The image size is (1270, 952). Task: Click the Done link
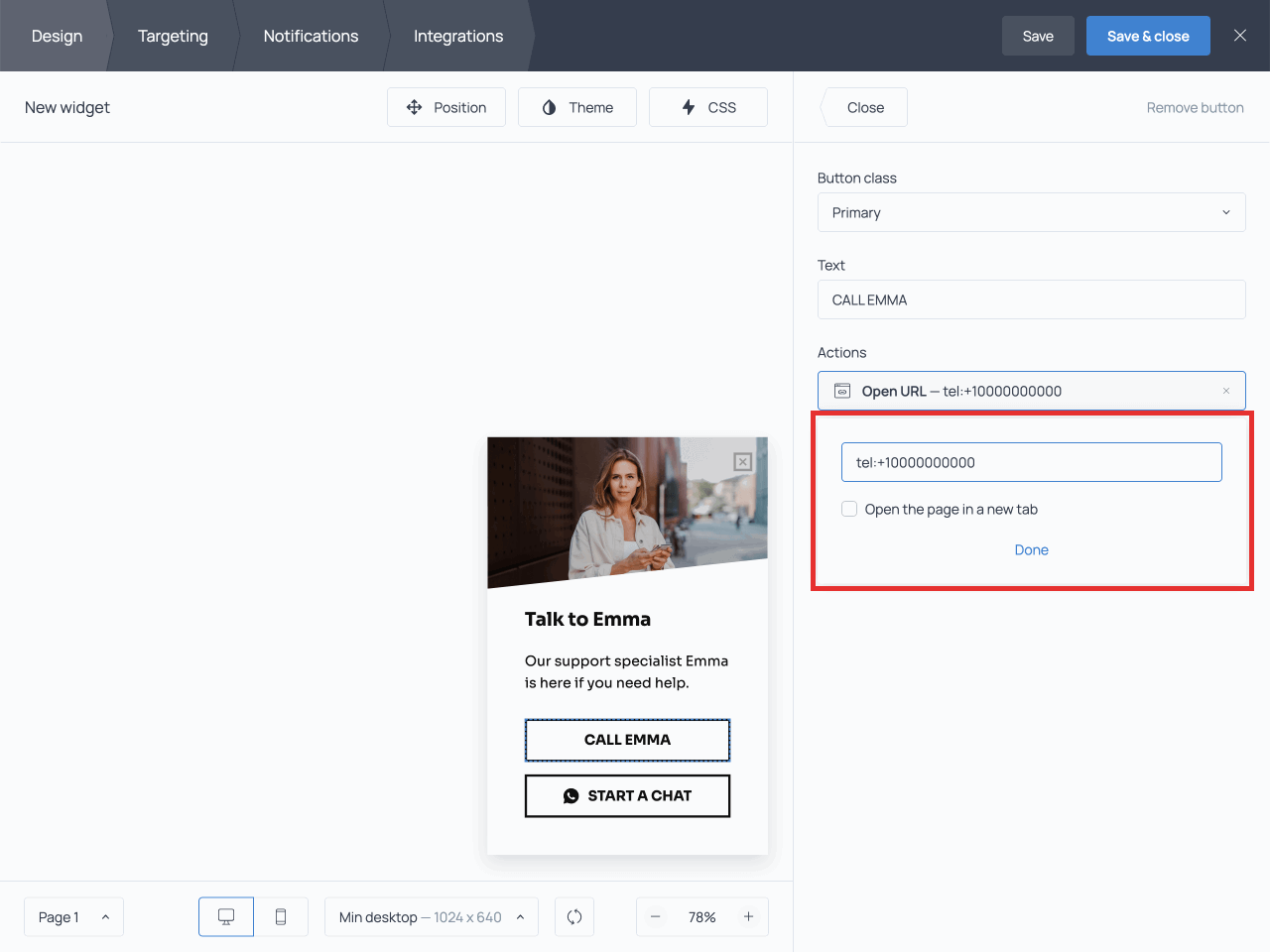[x=1032, y=549]
